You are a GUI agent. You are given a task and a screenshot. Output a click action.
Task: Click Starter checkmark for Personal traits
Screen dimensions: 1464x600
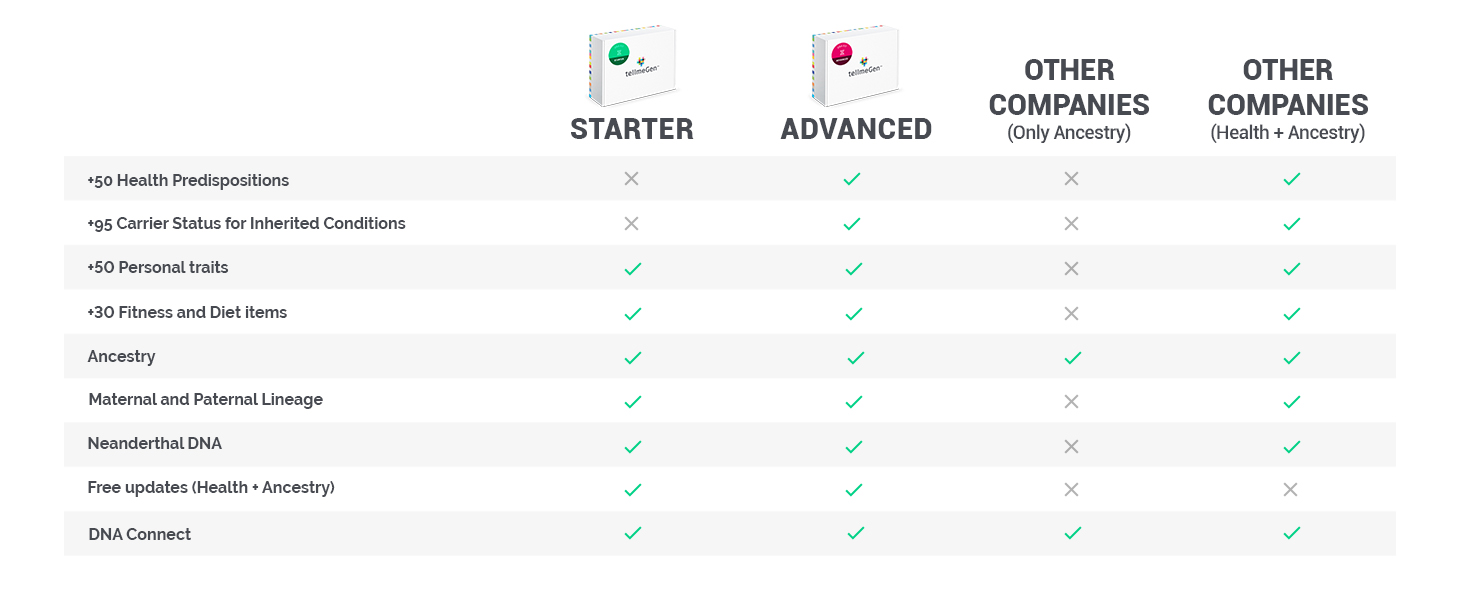pos(632,269)
